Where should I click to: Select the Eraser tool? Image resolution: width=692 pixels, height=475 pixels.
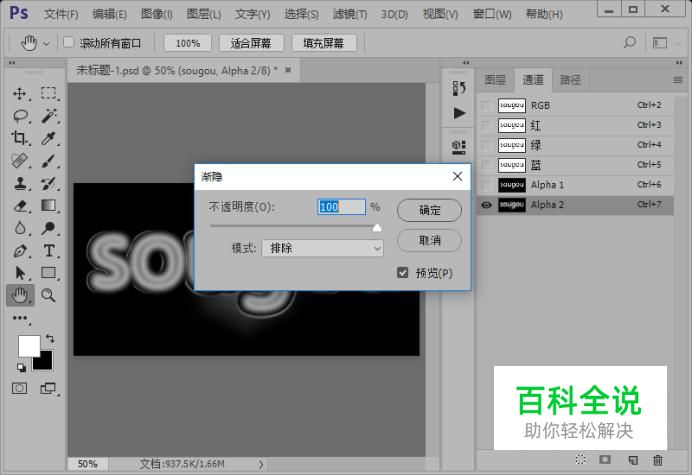click(x=20, y=206)
